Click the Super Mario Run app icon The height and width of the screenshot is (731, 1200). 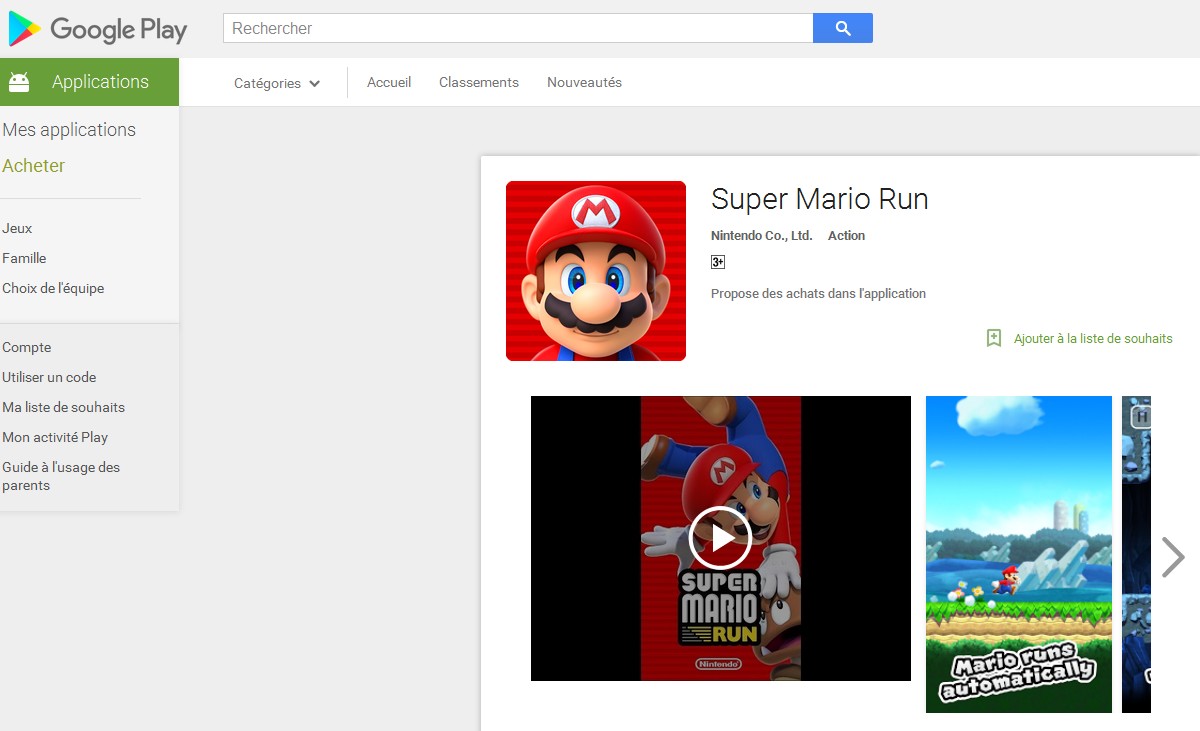point(595,270)
